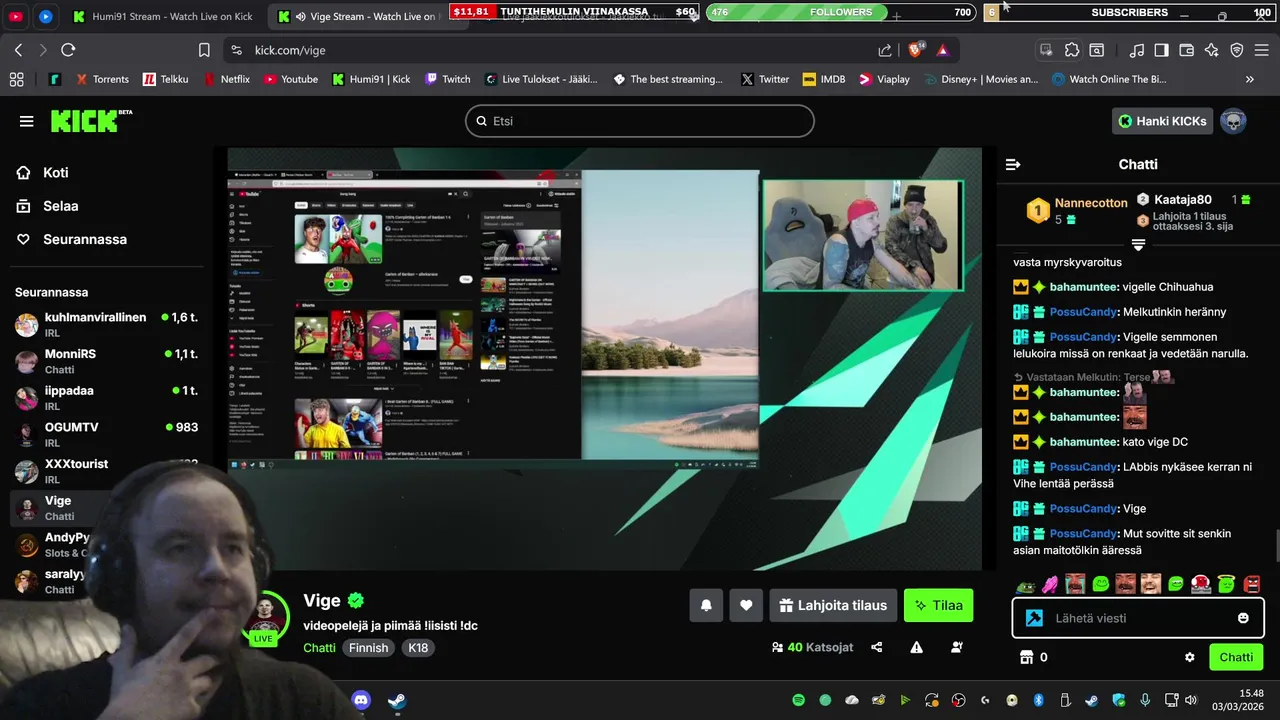Screen dimensions: 1280x720
Task: Click the Bluetooth tray icon
Action: coord(1038,700)
